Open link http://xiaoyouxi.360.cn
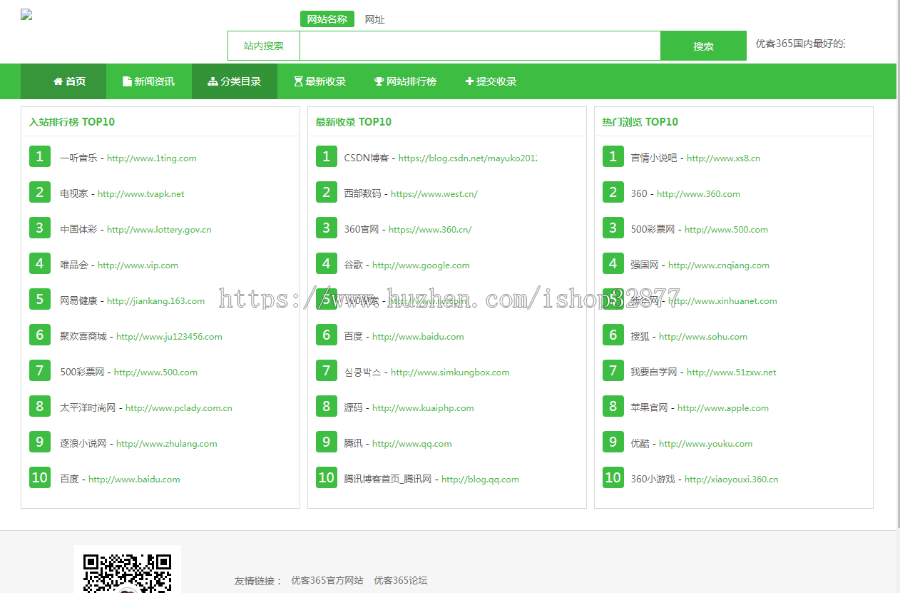The width and height of the screenshot is (900, 593). click(731, 479)
